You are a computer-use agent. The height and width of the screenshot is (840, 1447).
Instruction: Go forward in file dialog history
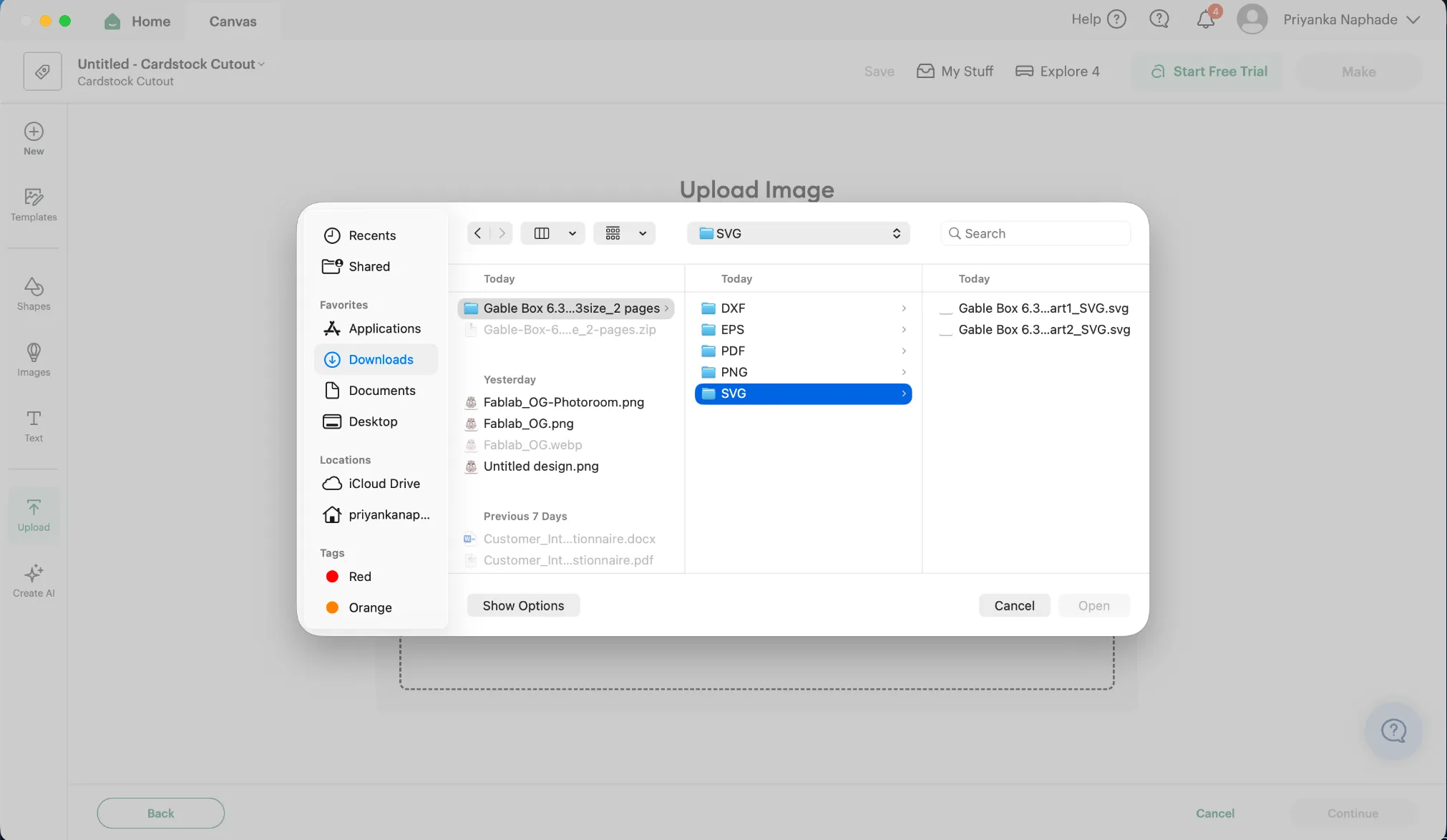(502, 233)
